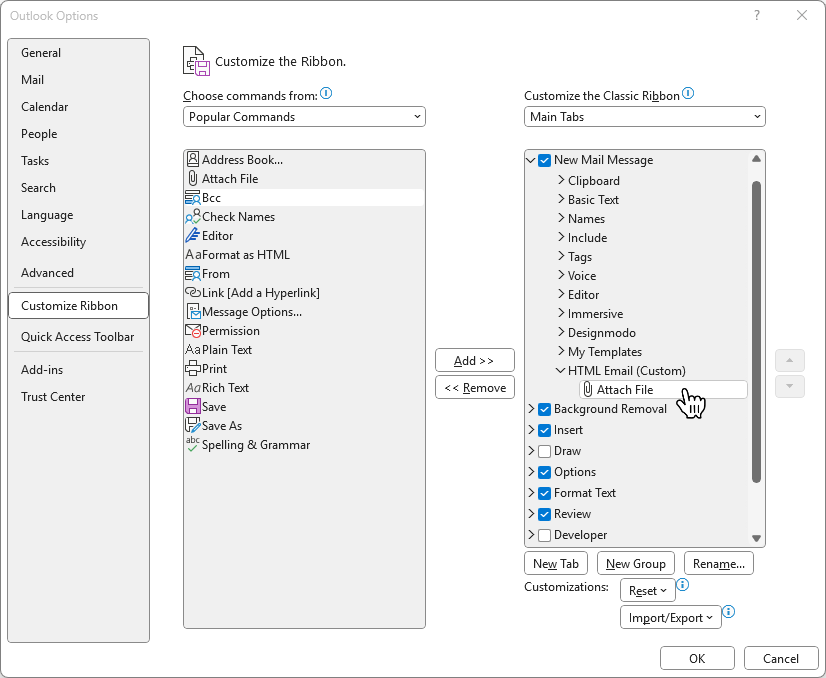Collapse the HTML Email (Custom) group
This screenshot has width=826, height=678.
tap(560, 370)
